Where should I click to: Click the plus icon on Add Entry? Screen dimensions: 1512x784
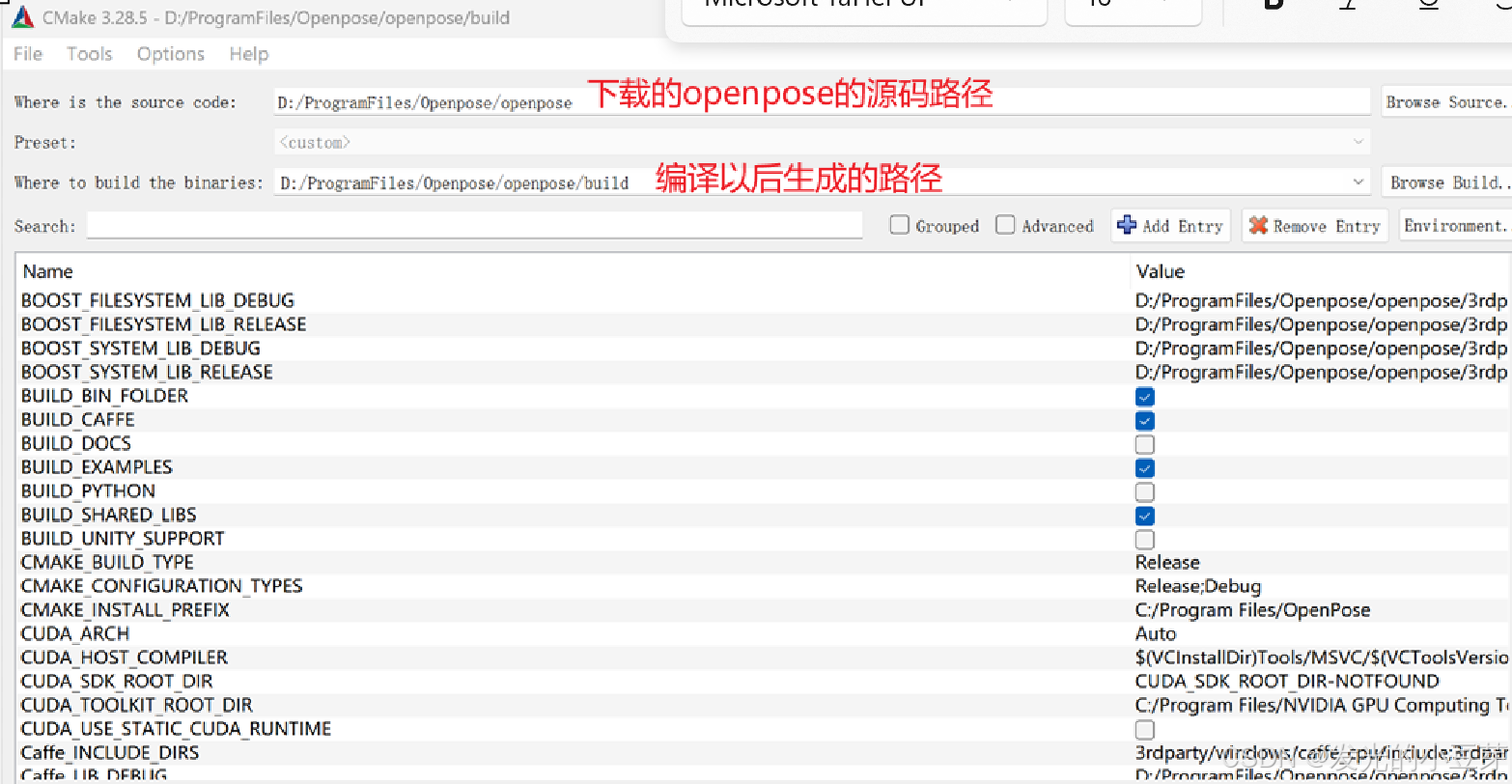[x=1126, y=225]
